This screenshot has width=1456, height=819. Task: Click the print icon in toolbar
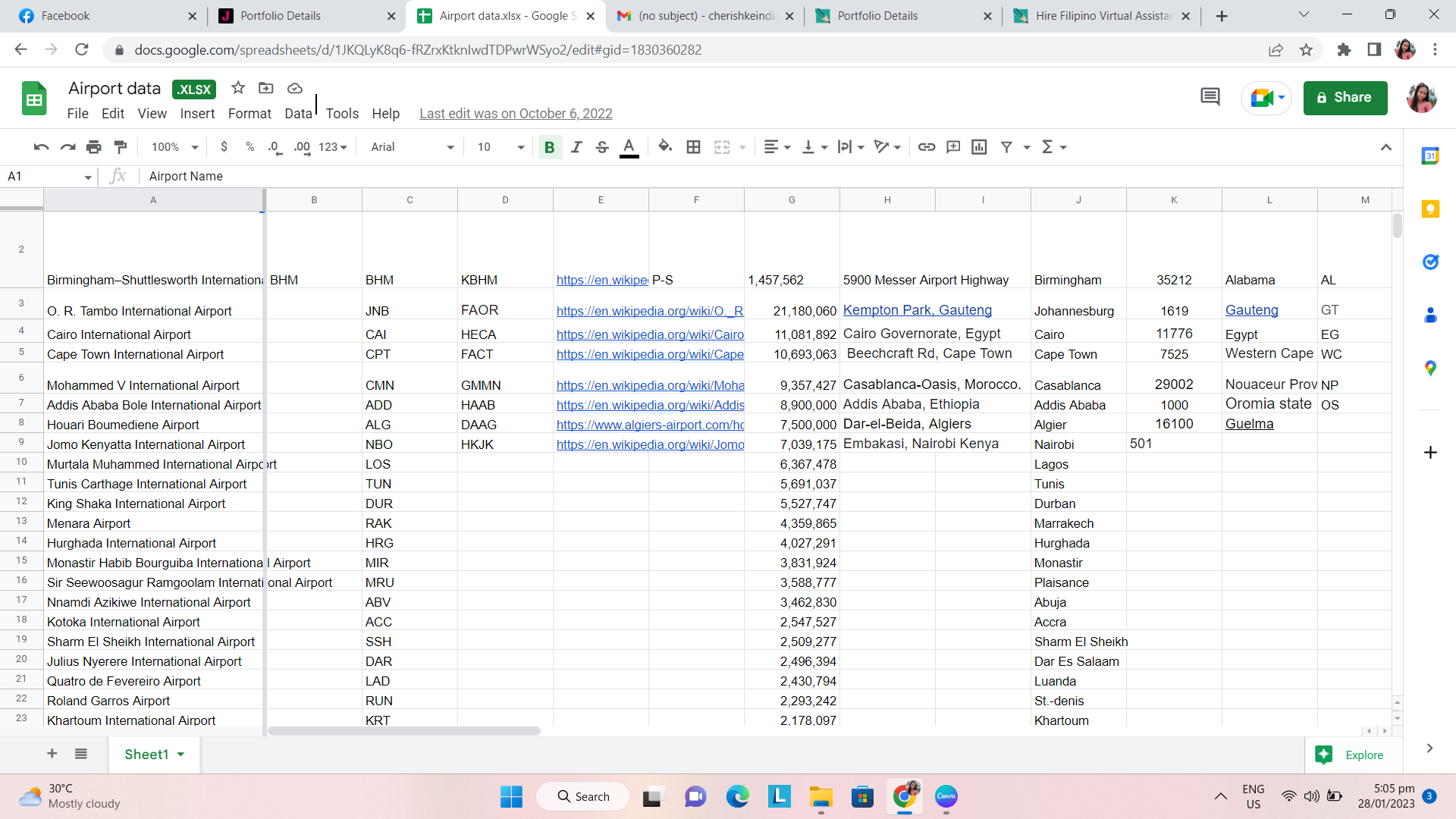point(94,147)
